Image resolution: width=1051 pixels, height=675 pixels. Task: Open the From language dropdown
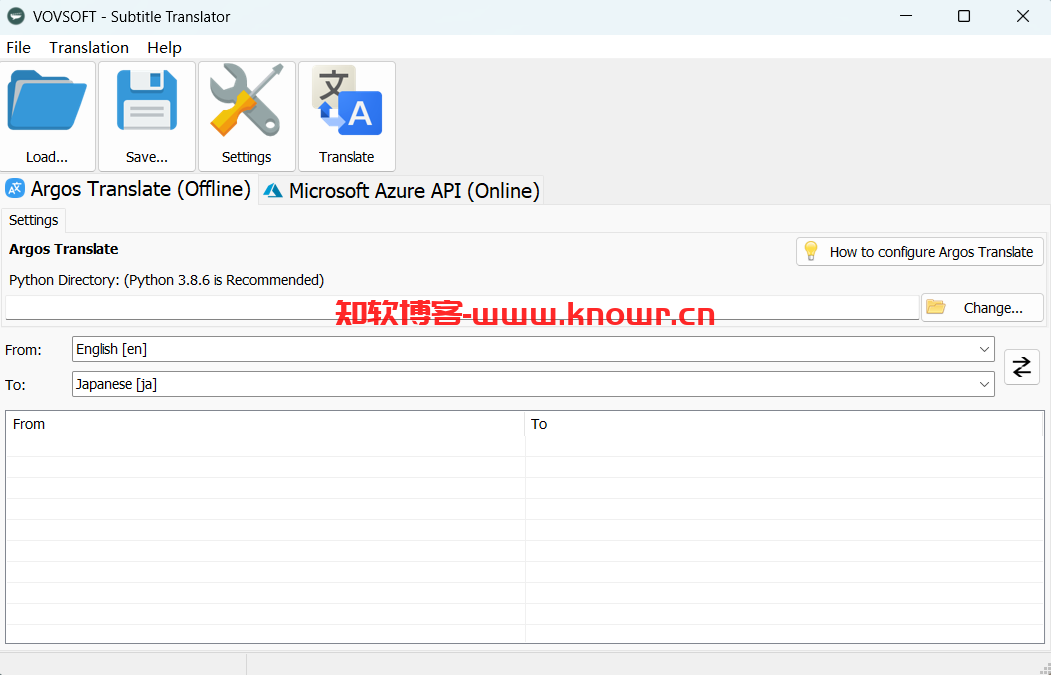(x=533, y=349)
